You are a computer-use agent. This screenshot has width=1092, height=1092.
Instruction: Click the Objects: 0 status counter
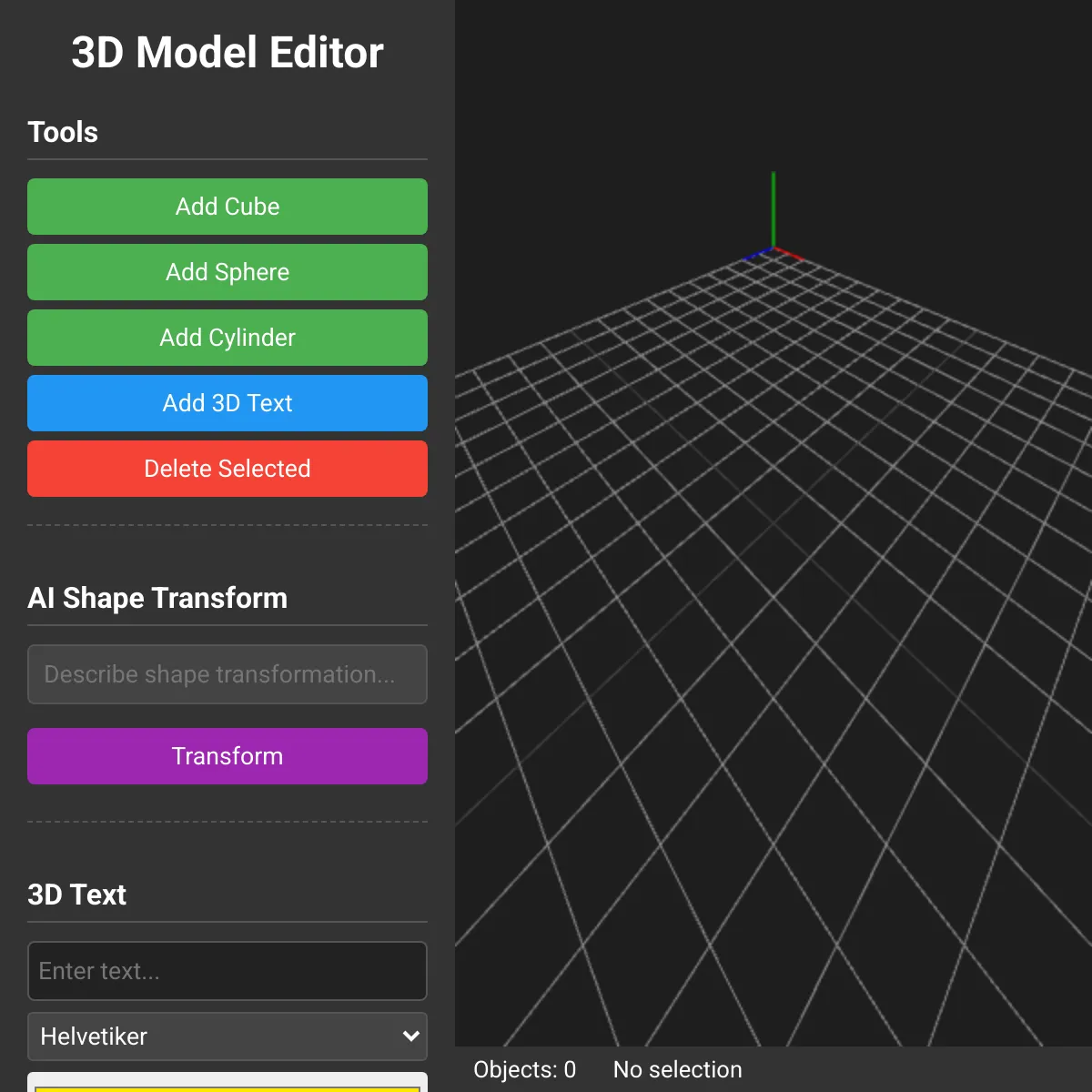point(525,1069)
